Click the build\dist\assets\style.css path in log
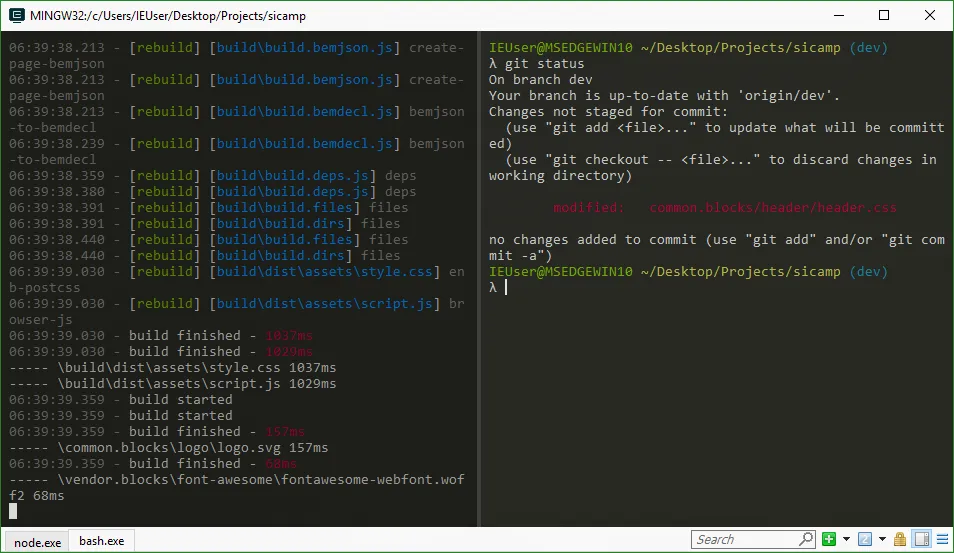 [324, 272]
